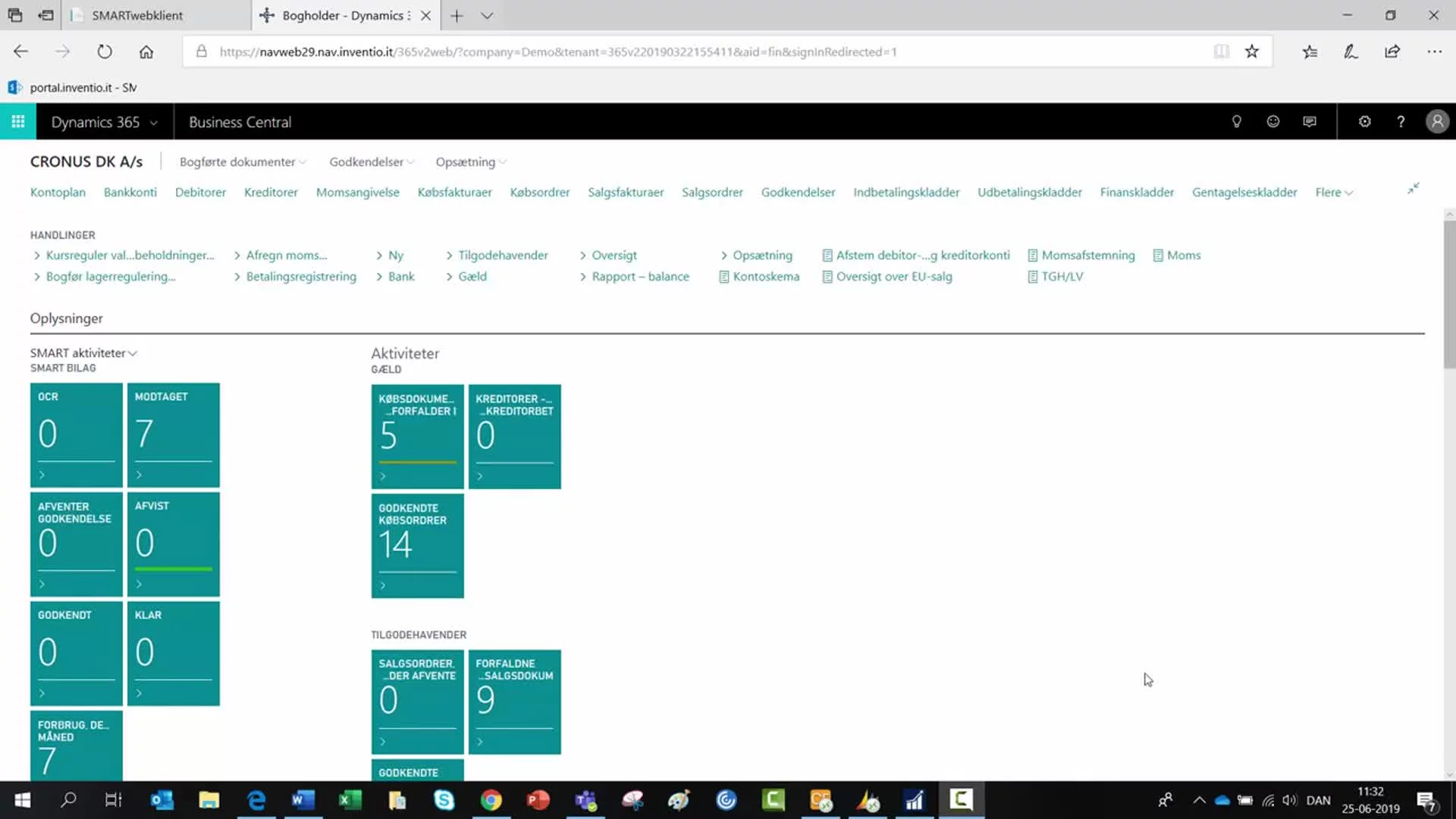Open the browser tab list chevron
This screenshot has width=1456, height=819.
pos(487,15)
